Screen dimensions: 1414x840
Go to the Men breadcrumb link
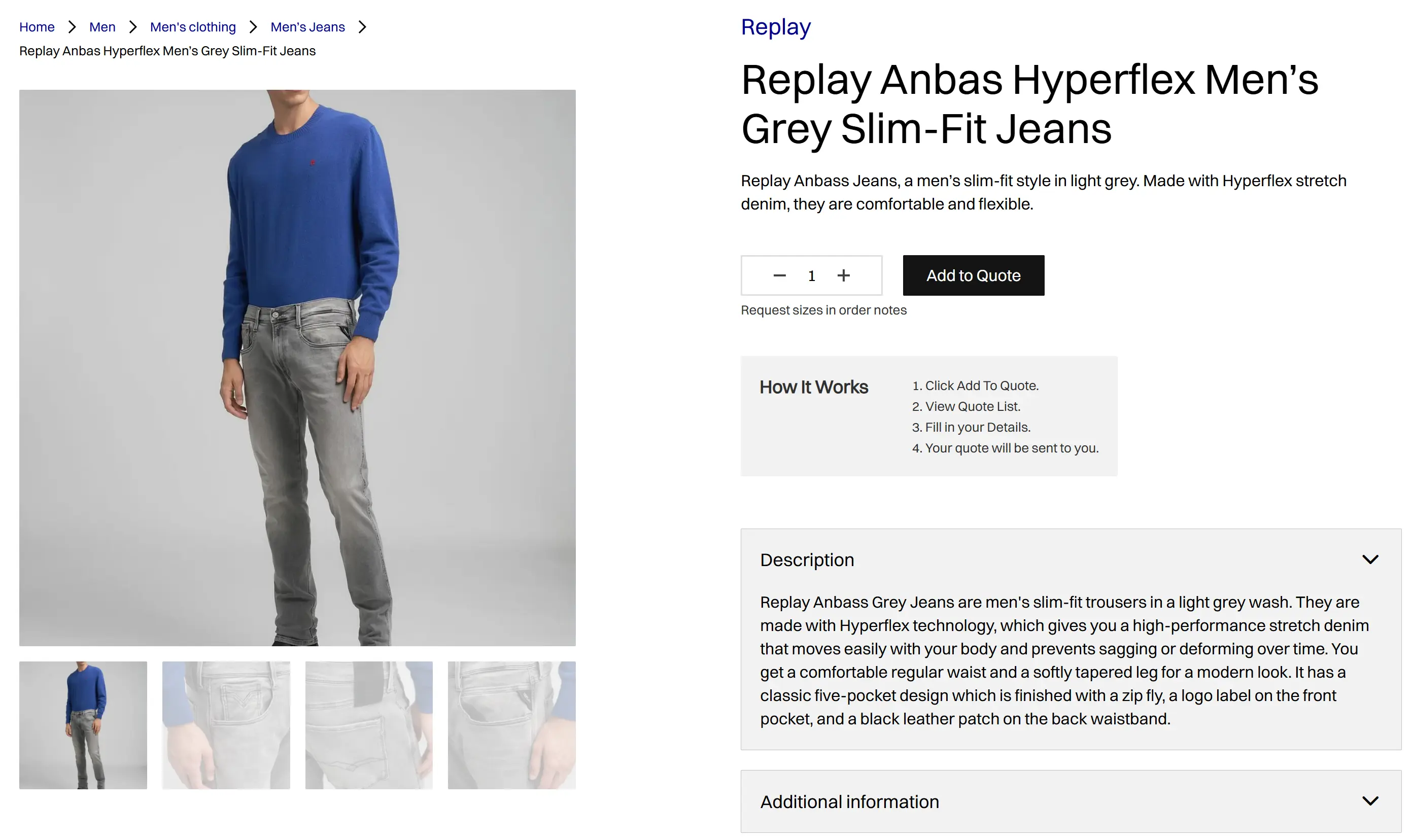tap(102, 27)
